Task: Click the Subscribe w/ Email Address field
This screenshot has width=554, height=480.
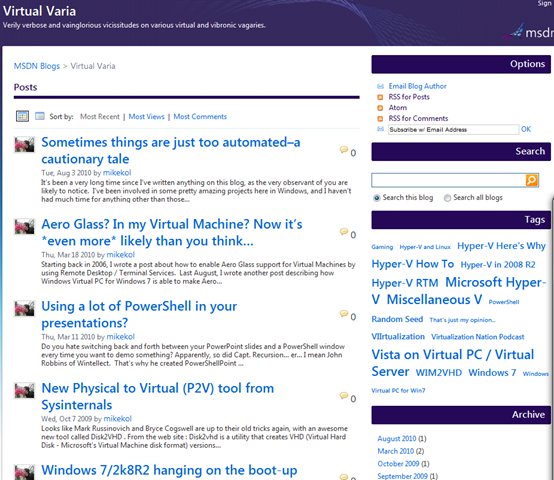Action: pyautogui.click(x=453, y=130)
